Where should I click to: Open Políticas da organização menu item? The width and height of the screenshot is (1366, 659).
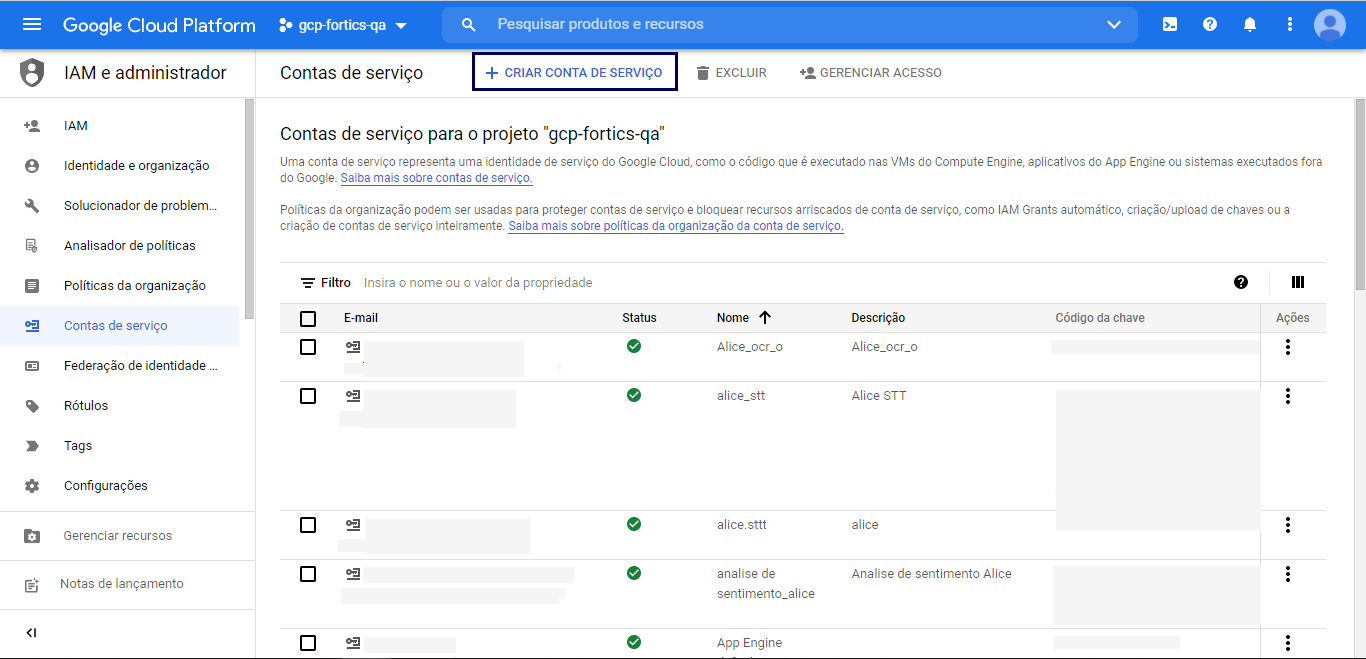click(x=135, y=286)
